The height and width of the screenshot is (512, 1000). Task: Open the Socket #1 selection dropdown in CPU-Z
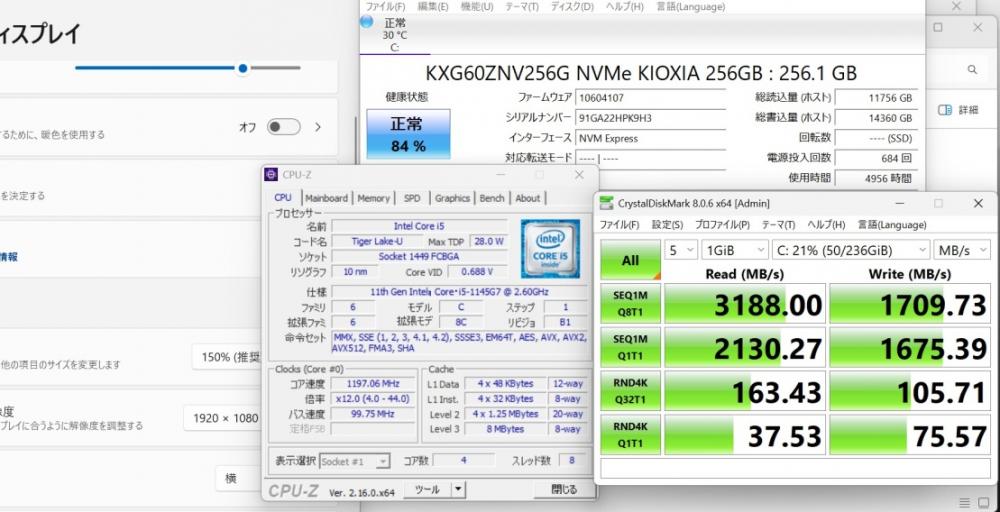tap(355, 461)
